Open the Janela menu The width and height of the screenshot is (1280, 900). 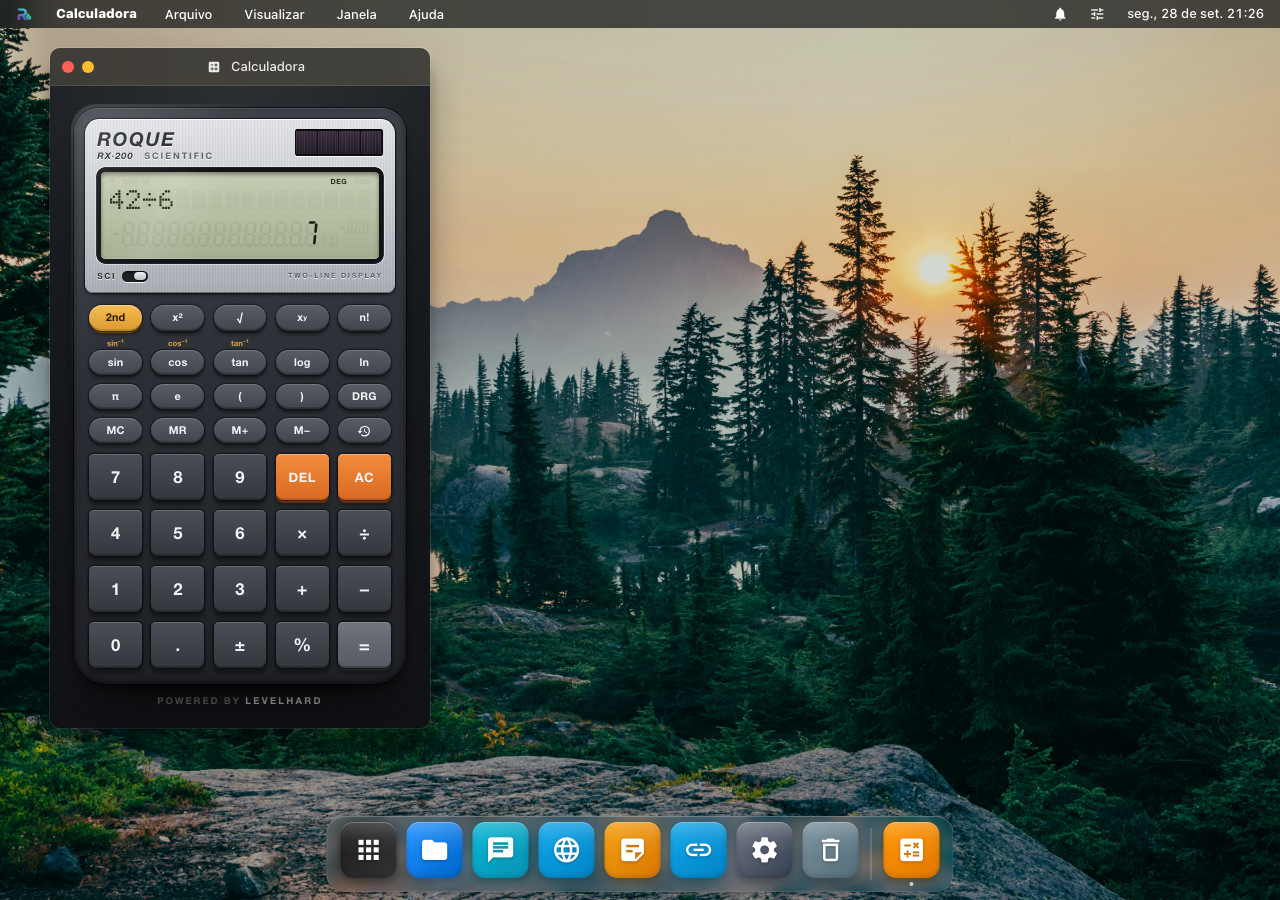[x=357, y=14]
